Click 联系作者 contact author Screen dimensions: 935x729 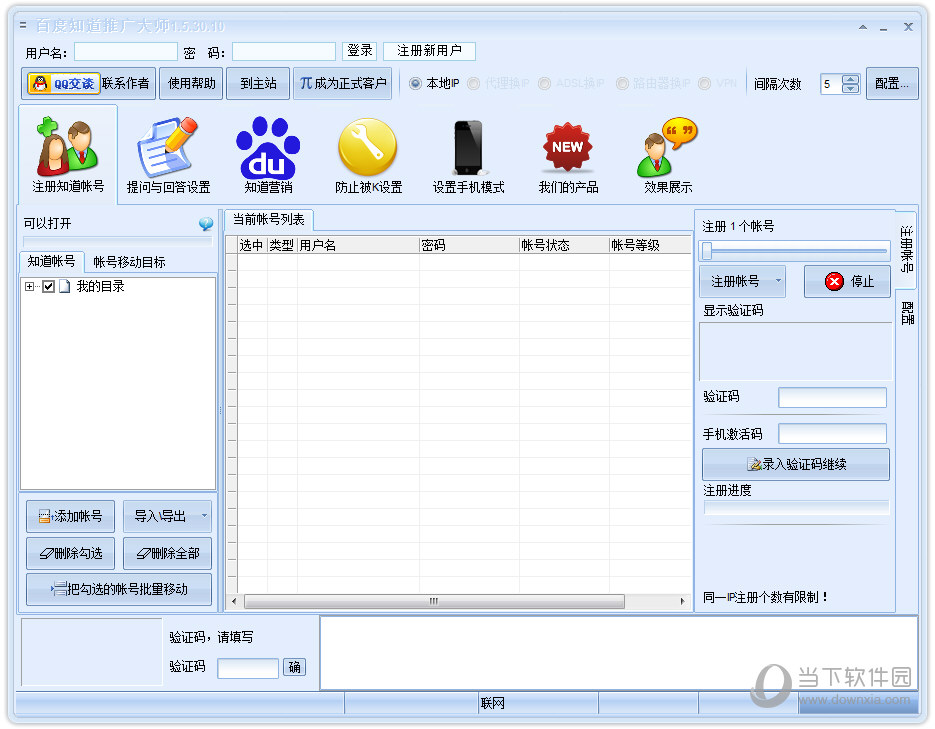(125, 83)
